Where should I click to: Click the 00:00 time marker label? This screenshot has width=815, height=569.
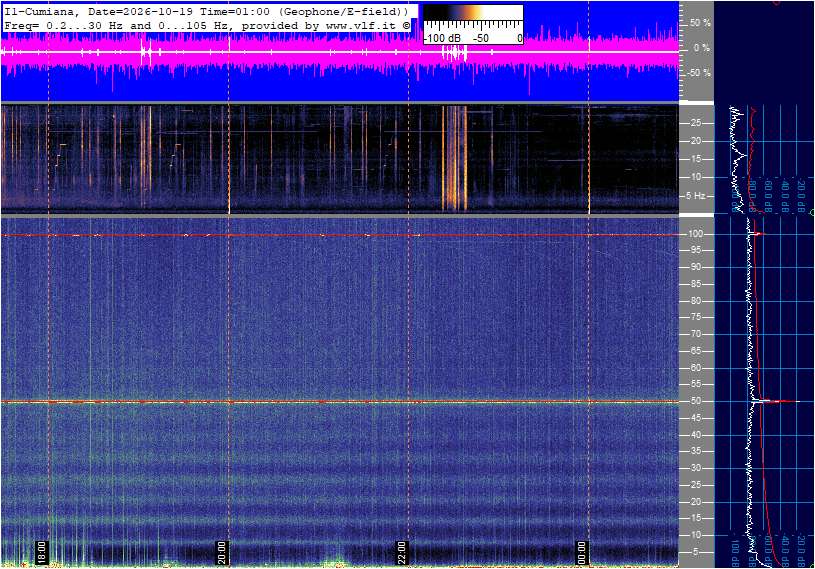pos(582,552)
